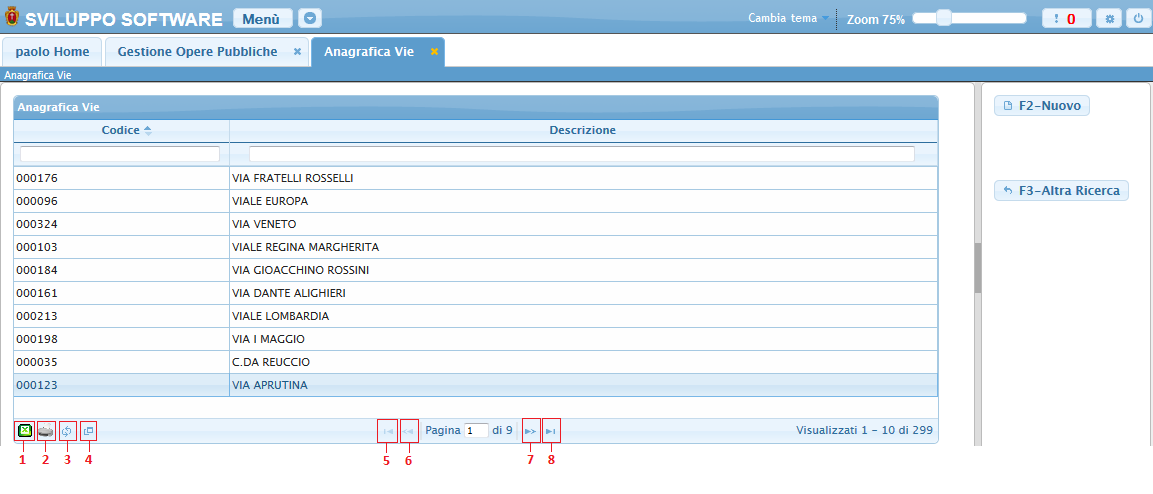This screenshot has height=494, width=1153.
Task: Click the printer icon in the grid footer
Action: [x=46, y=431]
